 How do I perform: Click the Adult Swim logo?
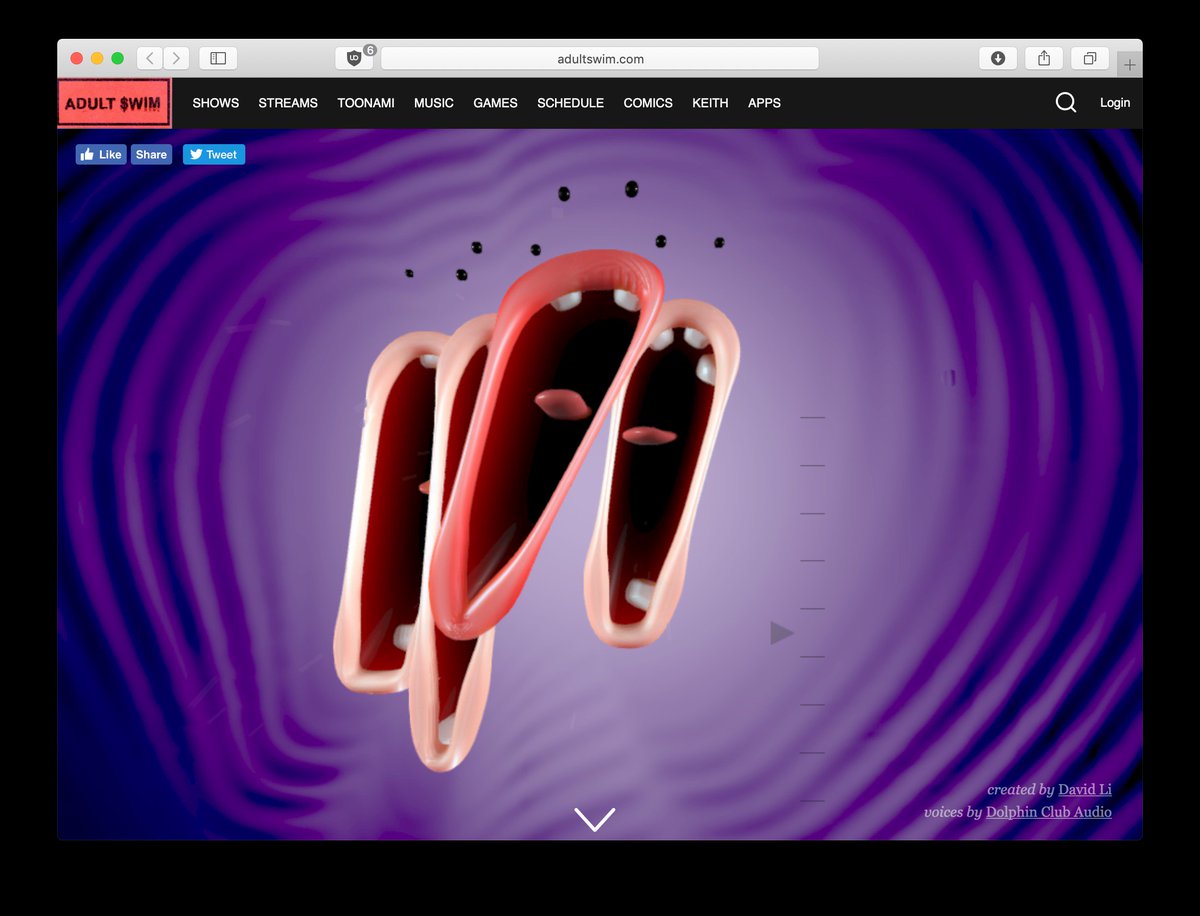(x=114, y=103)
